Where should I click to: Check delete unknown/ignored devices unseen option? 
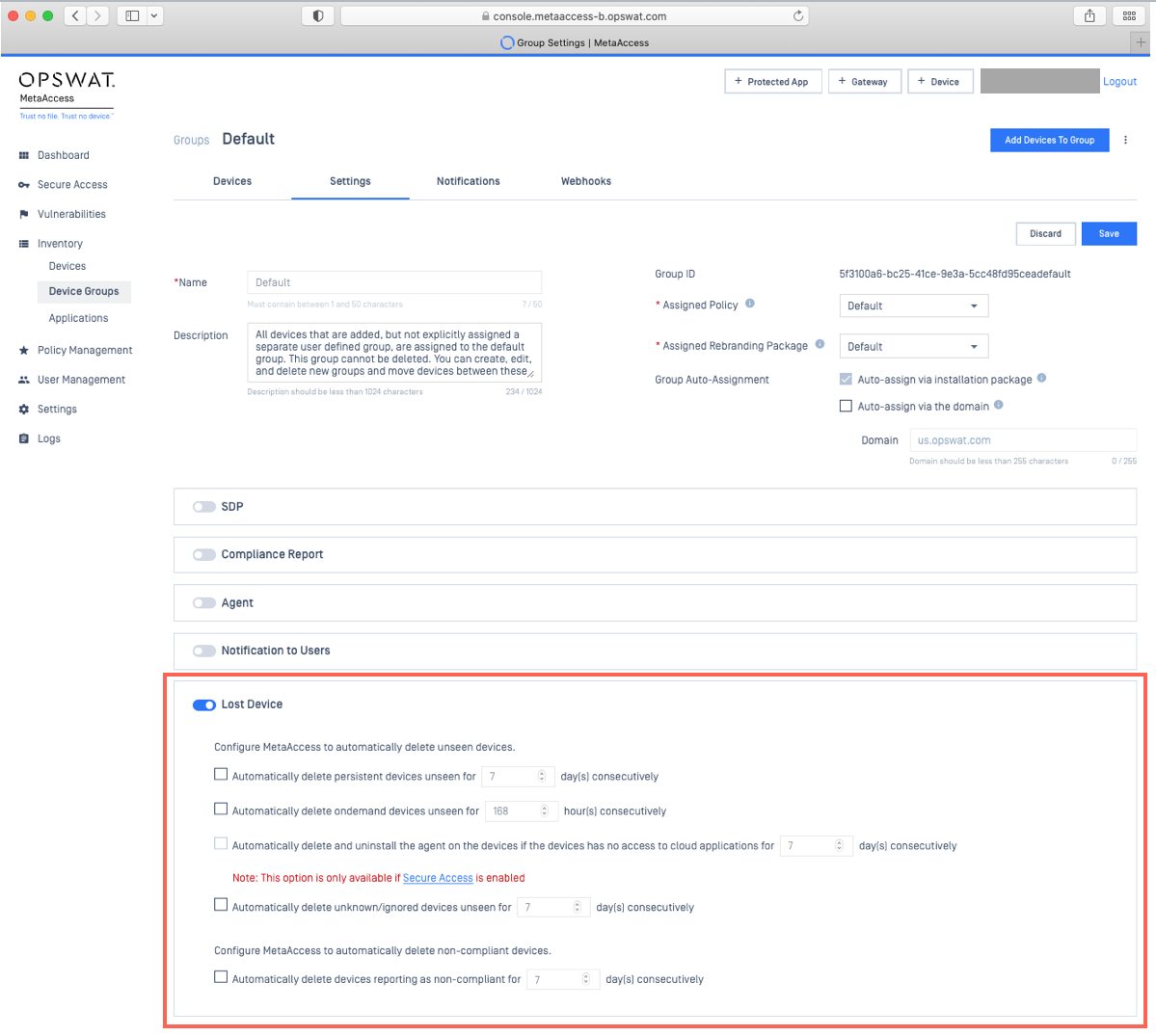click(221, 905)
